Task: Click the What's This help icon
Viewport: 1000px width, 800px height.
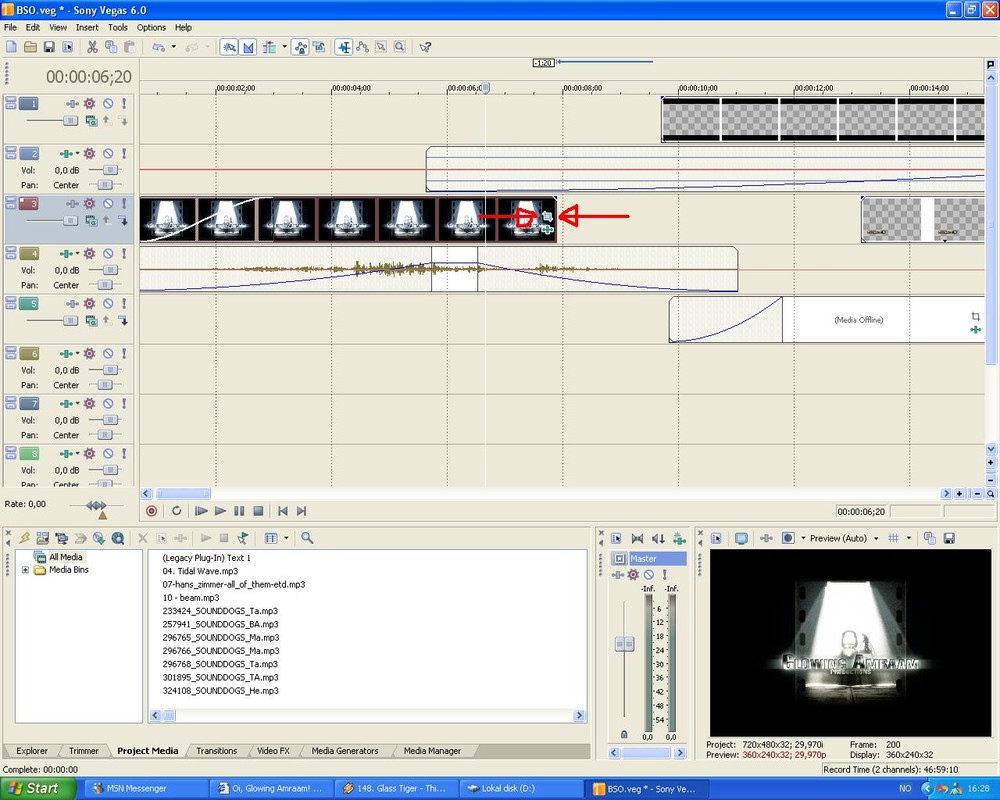Action: pyautogui.click(x=425, y=47)
